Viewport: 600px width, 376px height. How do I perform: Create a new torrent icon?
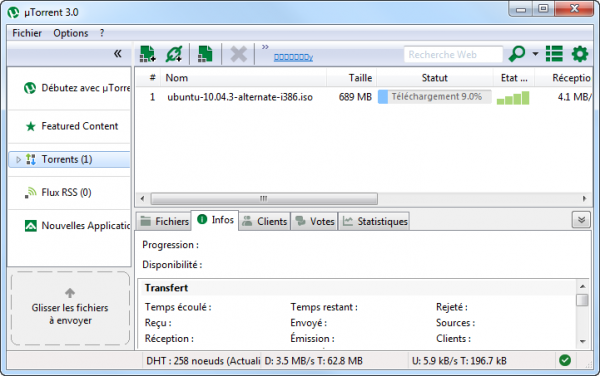coord(205,54)
